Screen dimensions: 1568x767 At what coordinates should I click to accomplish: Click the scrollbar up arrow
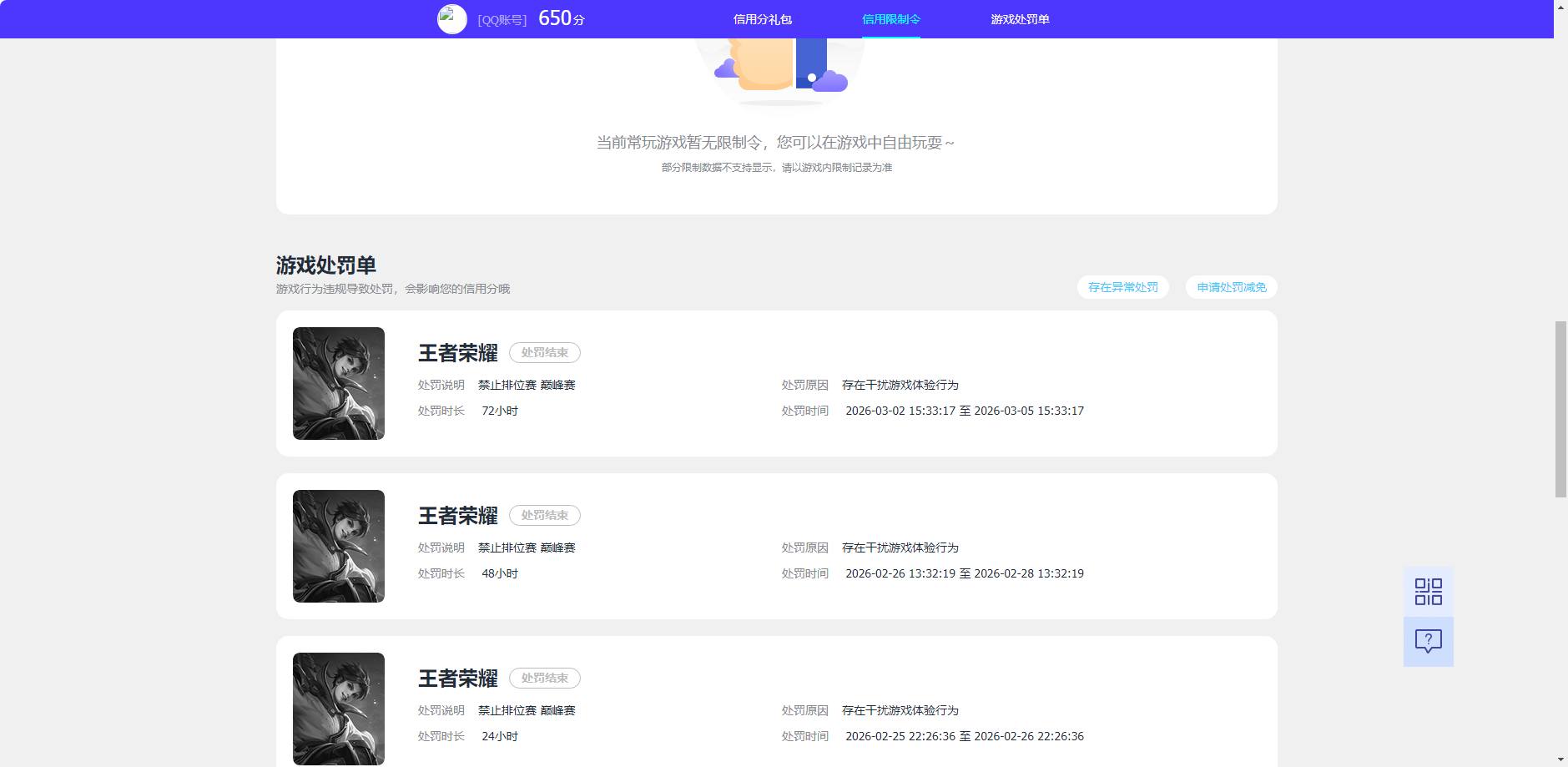1560,7
